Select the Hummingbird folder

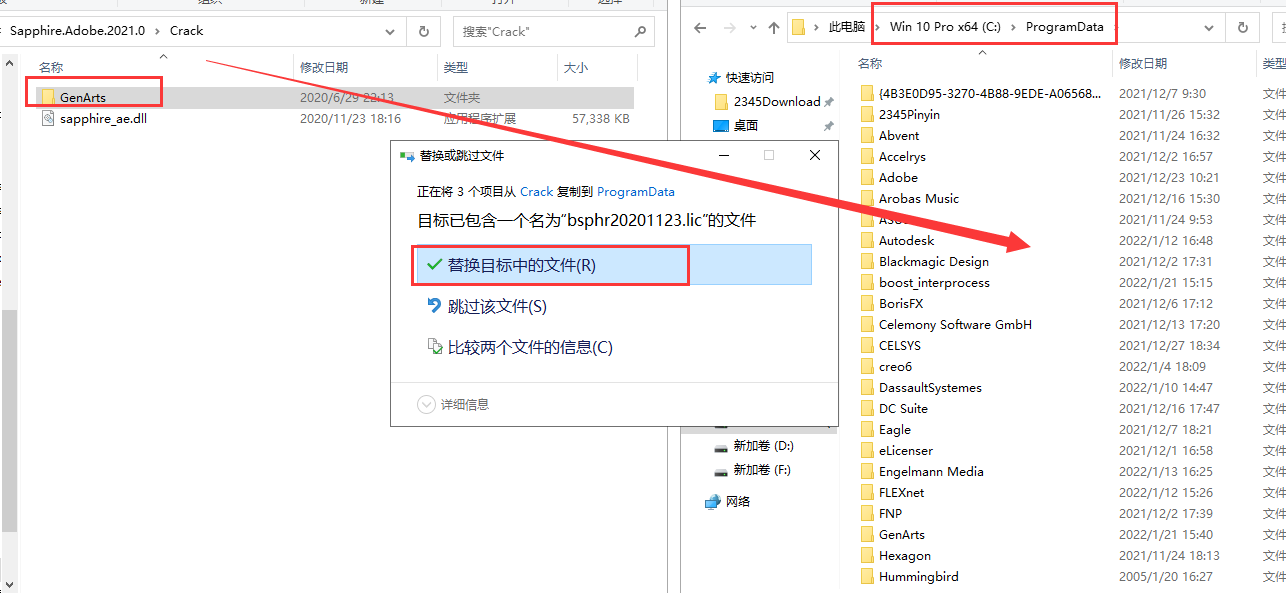[918, 576]
